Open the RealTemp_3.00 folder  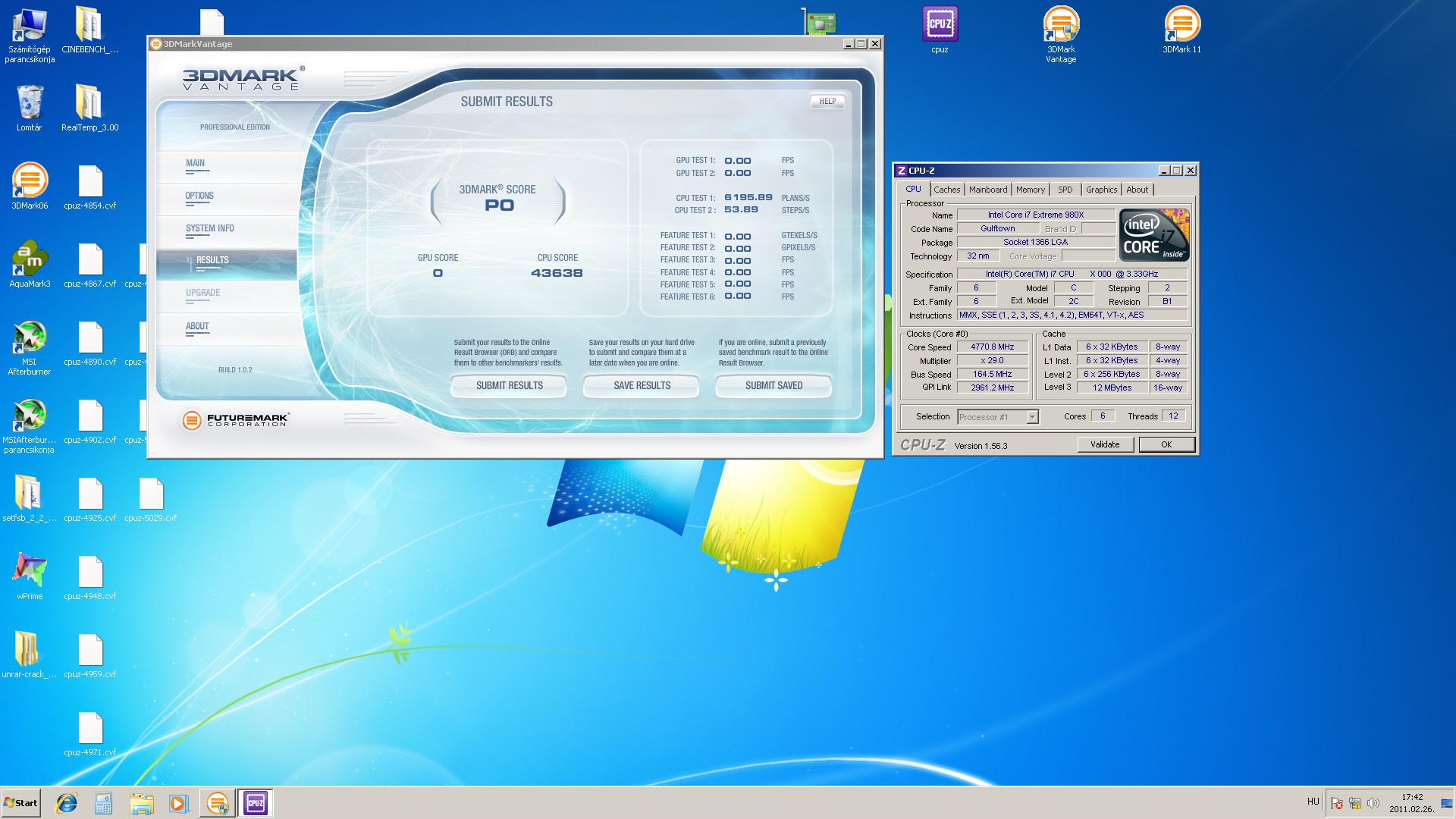89,108
